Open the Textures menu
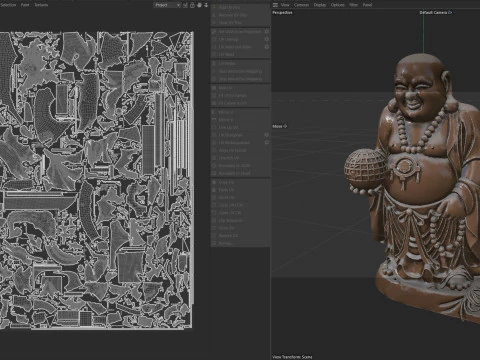The height and width of the screenshot is (360, 480). pyautogui.click(x=41, y=5)
